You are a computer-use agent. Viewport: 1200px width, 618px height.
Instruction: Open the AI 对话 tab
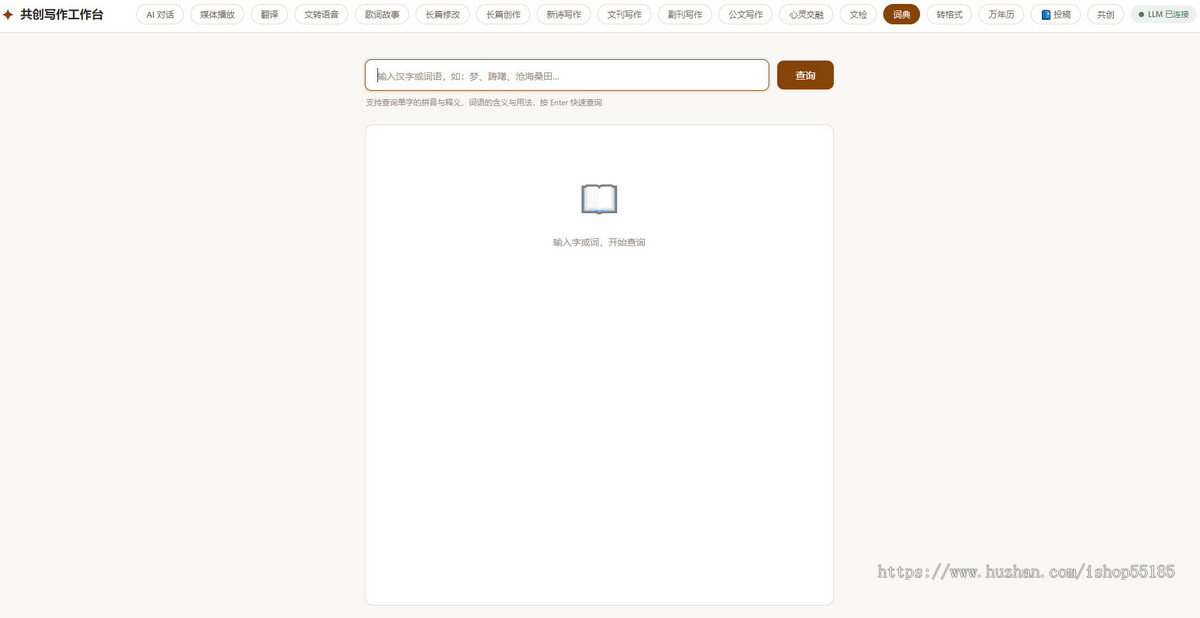160,15
